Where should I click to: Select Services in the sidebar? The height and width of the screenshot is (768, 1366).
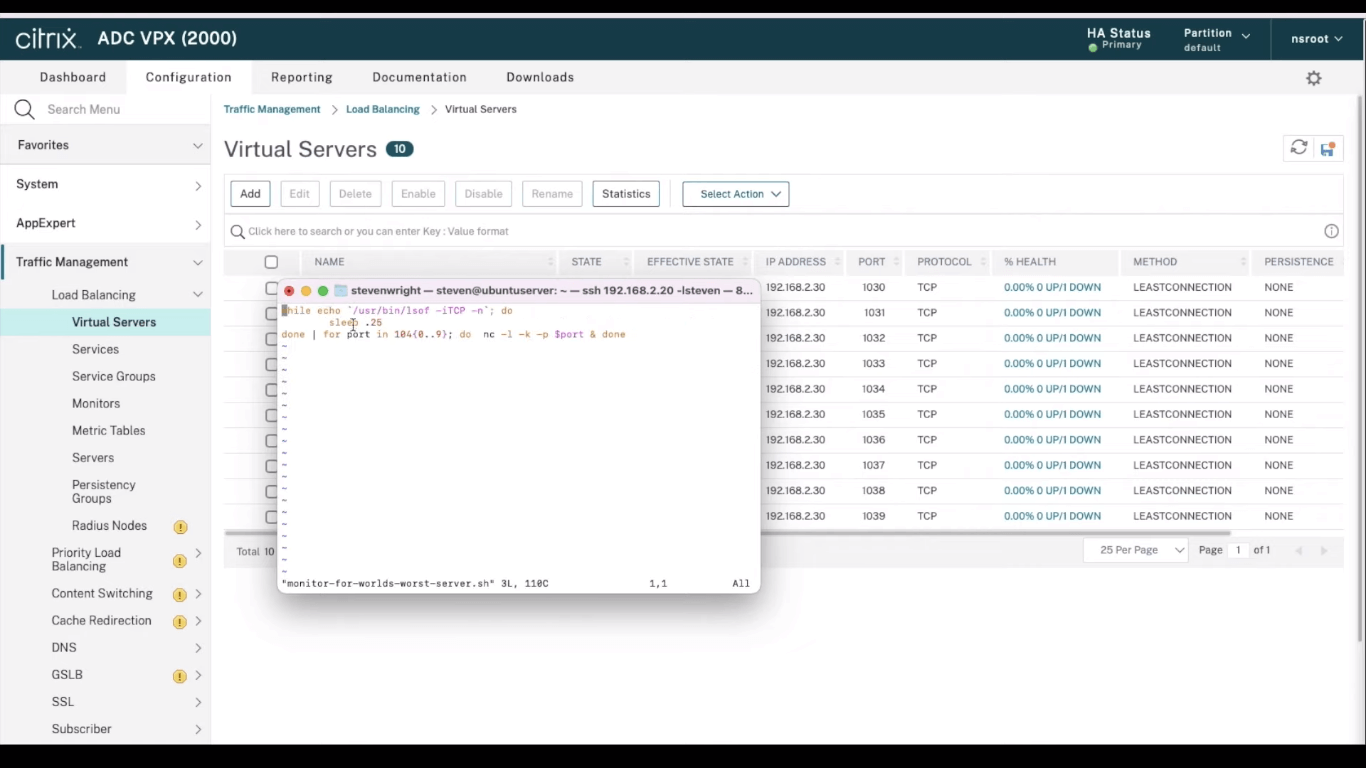[x=95, y=349]
